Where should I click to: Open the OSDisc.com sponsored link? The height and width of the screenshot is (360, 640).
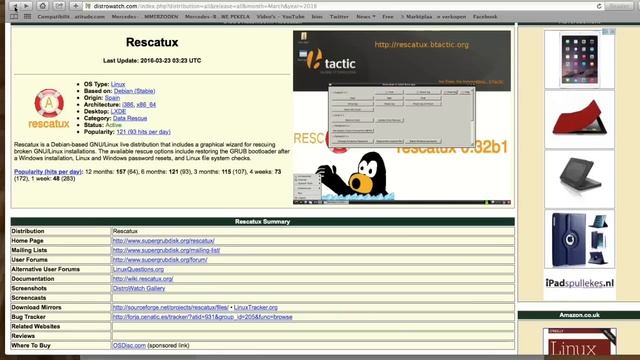click(129, 345)
